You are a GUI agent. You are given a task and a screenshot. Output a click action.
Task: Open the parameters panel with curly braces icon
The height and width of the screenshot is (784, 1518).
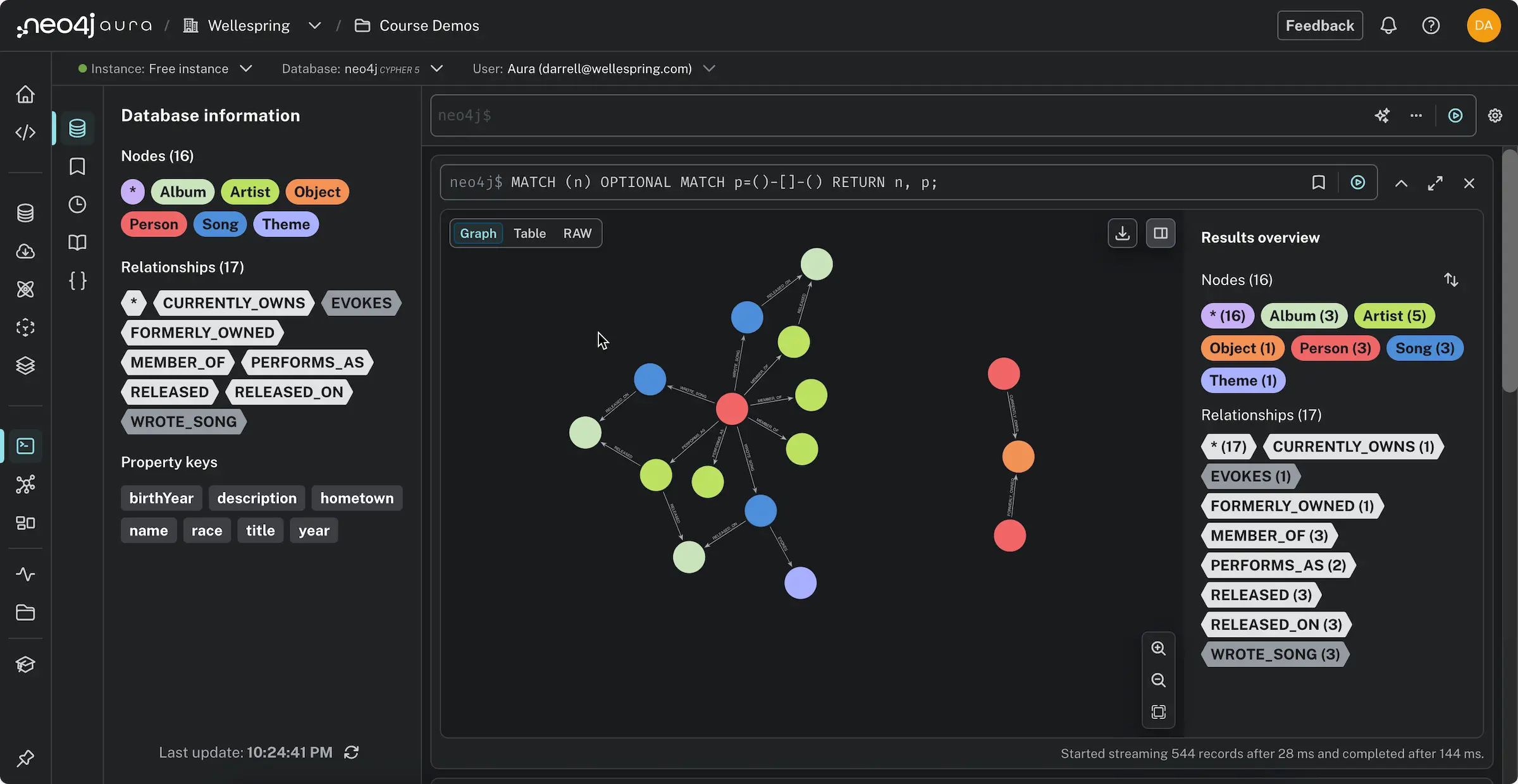(77, 280)
